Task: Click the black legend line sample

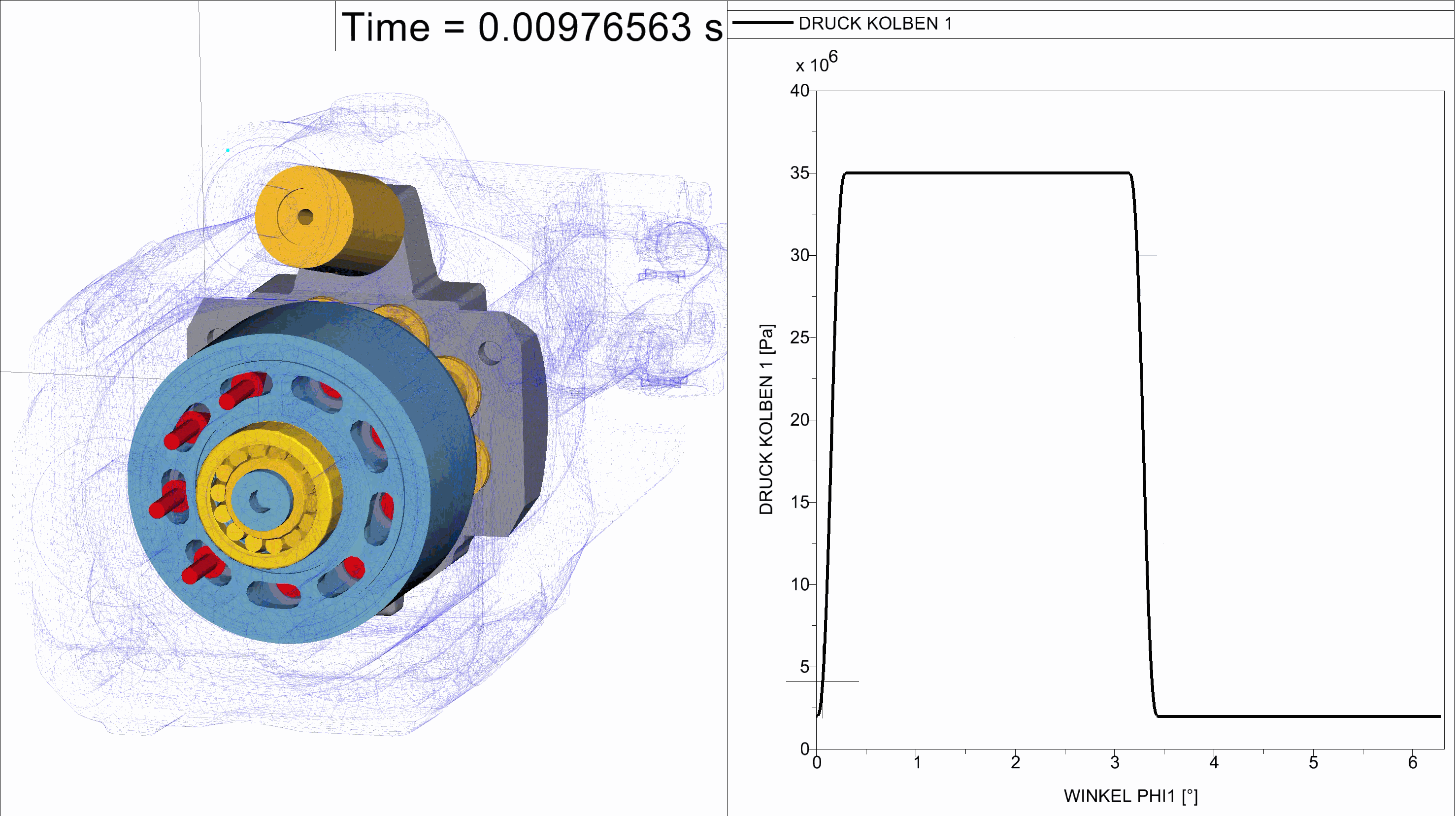Action: [762, 23]
